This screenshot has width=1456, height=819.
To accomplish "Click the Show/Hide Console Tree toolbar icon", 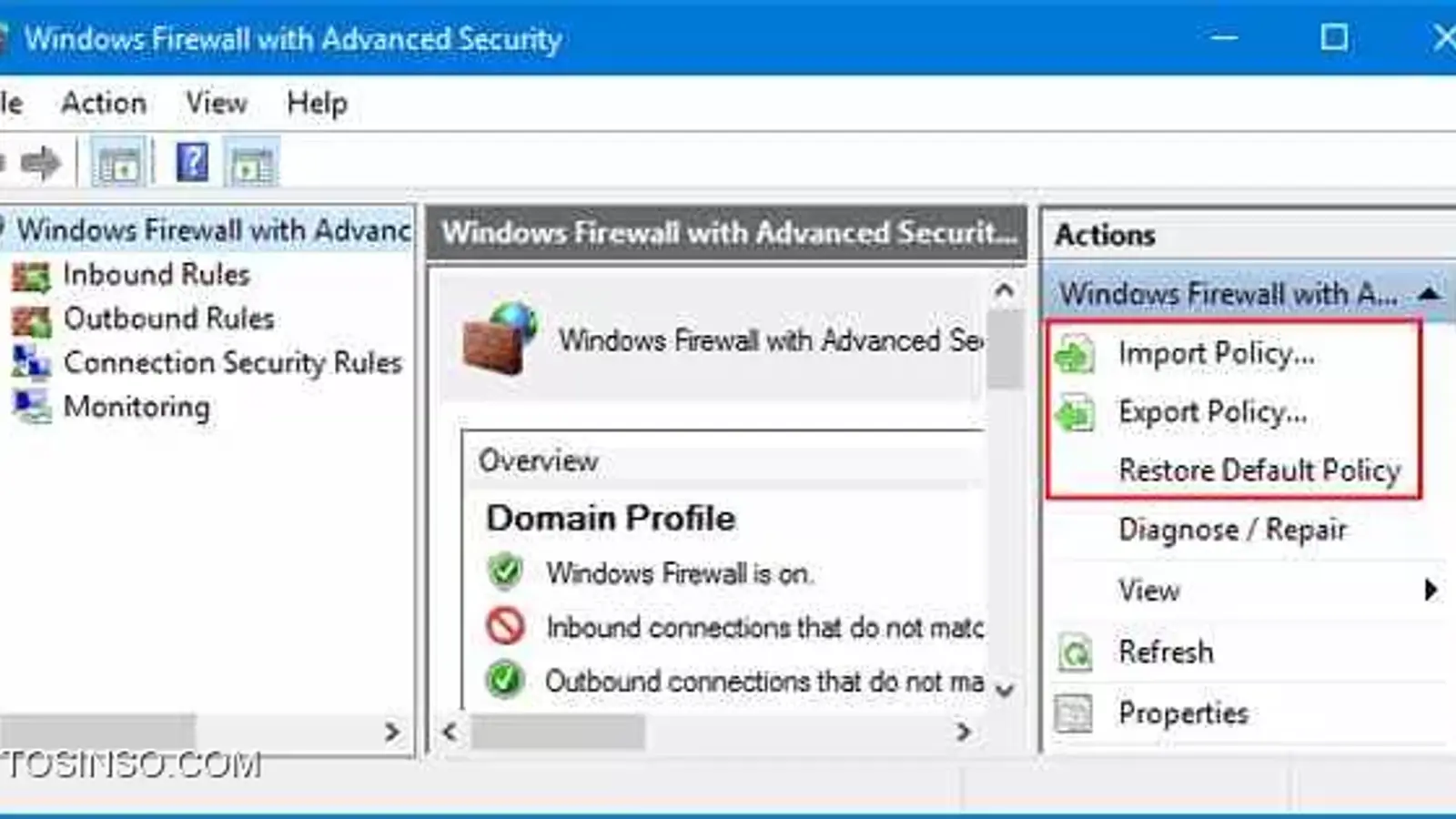I will (x=118, y=164).
